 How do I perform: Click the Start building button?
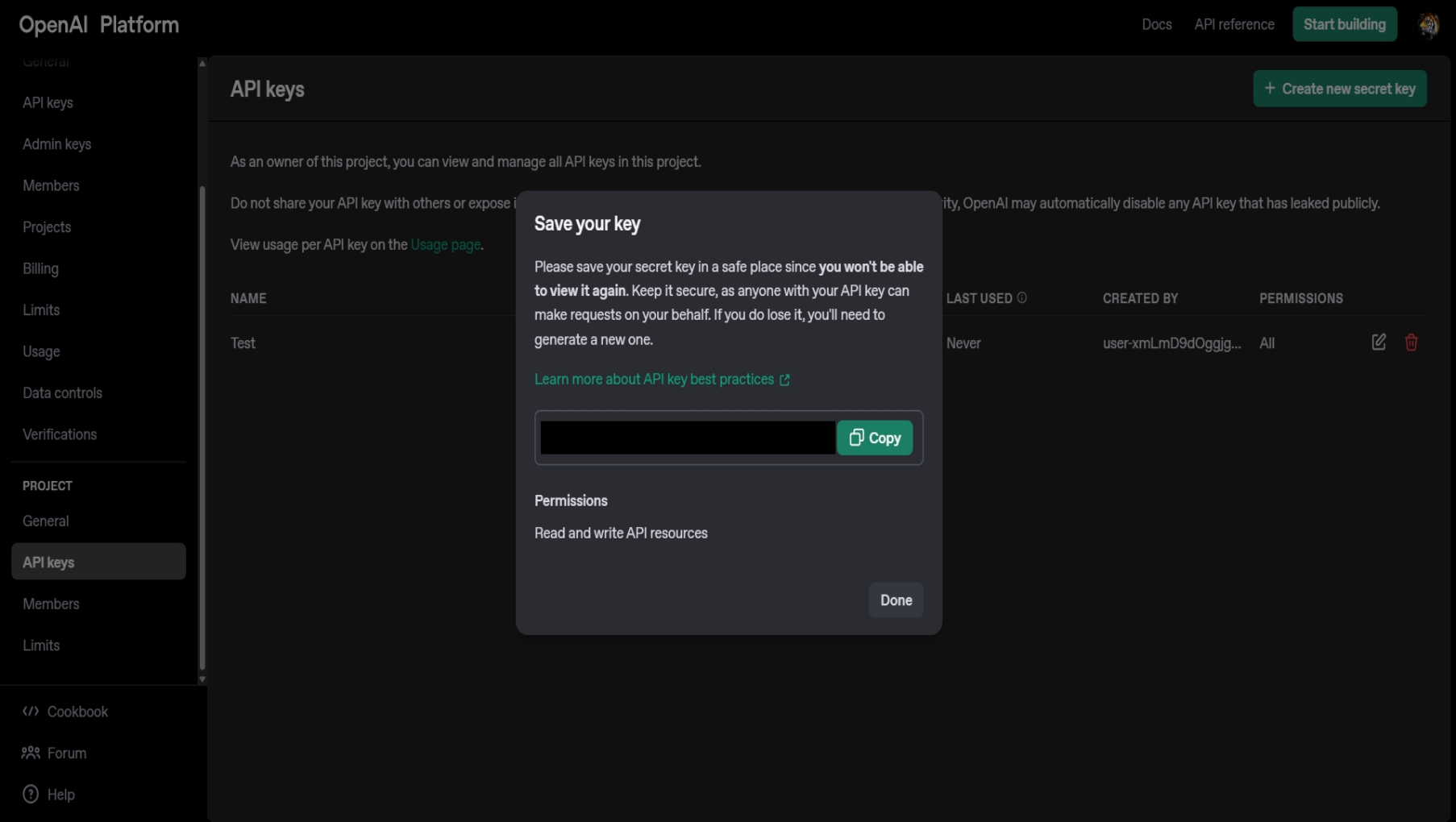(1344, 24)
